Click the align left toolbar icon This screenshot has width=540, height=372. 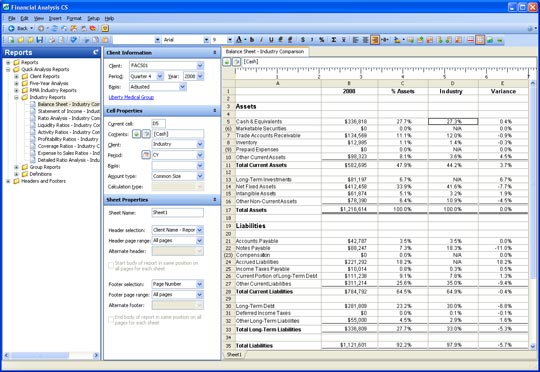coord(356,40)
